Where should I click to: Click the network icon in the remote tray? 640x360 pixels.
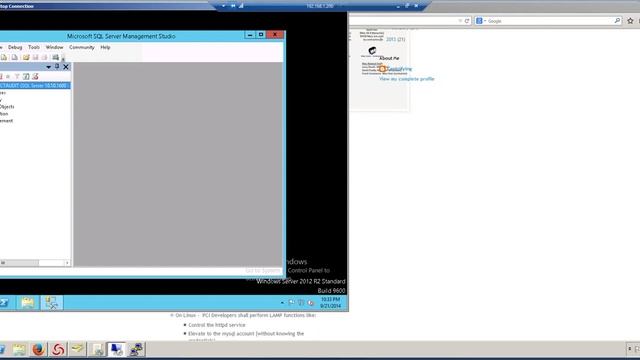pos(301,302)
